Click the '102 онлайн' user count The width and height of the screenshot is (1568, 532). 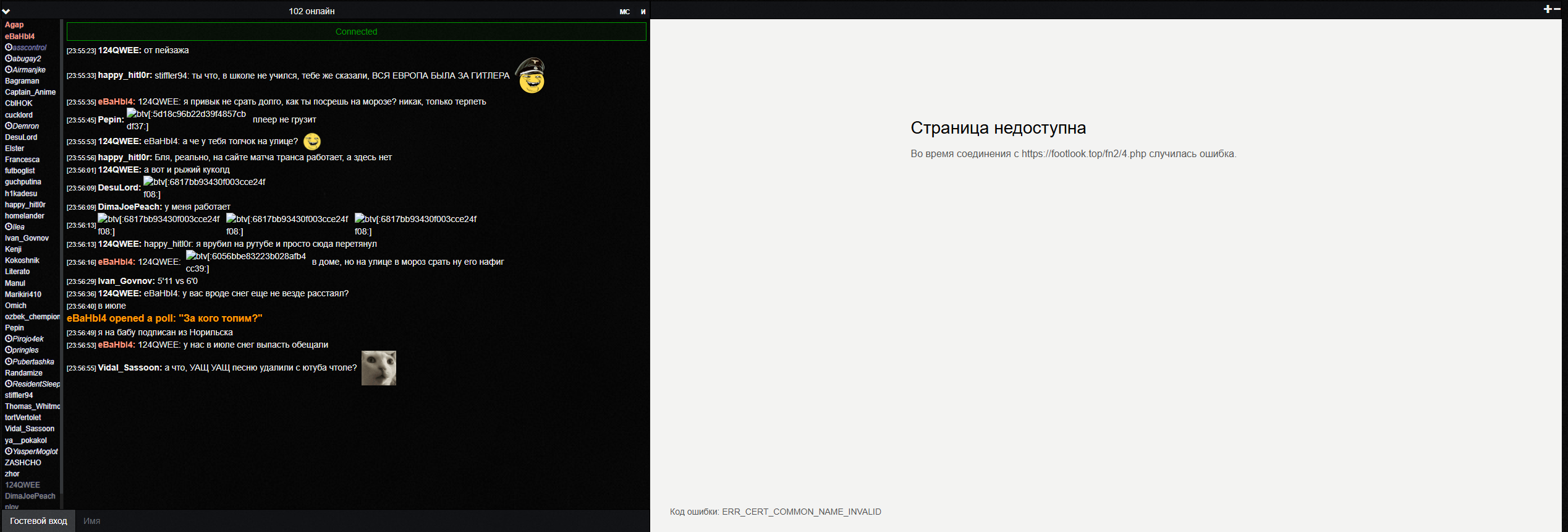311,11
